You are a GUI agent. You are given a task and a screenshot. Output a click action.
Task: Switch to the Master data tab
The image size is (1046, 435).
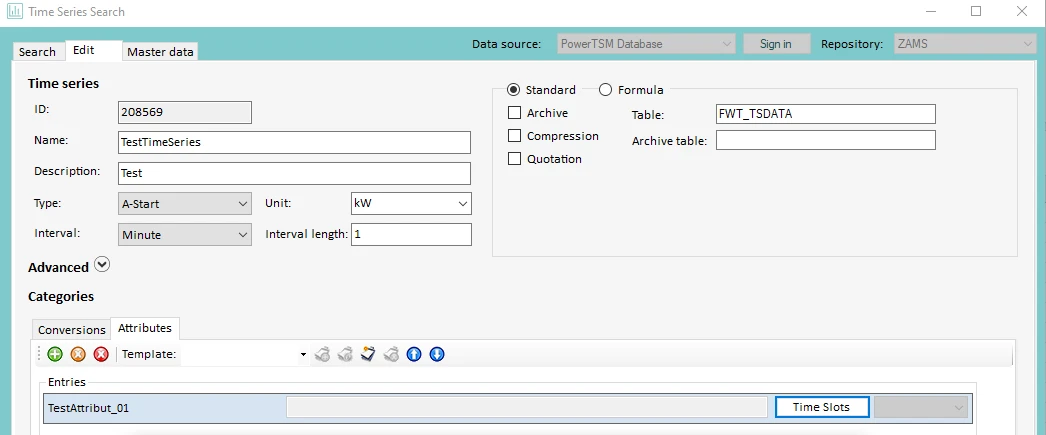[161, 52]
